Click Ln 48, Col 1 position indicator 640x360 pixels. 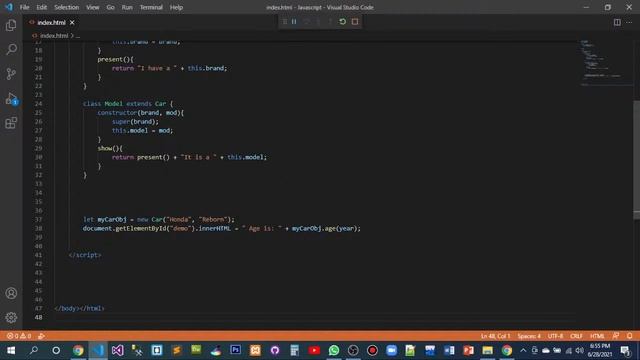click(x=495, y=336)
